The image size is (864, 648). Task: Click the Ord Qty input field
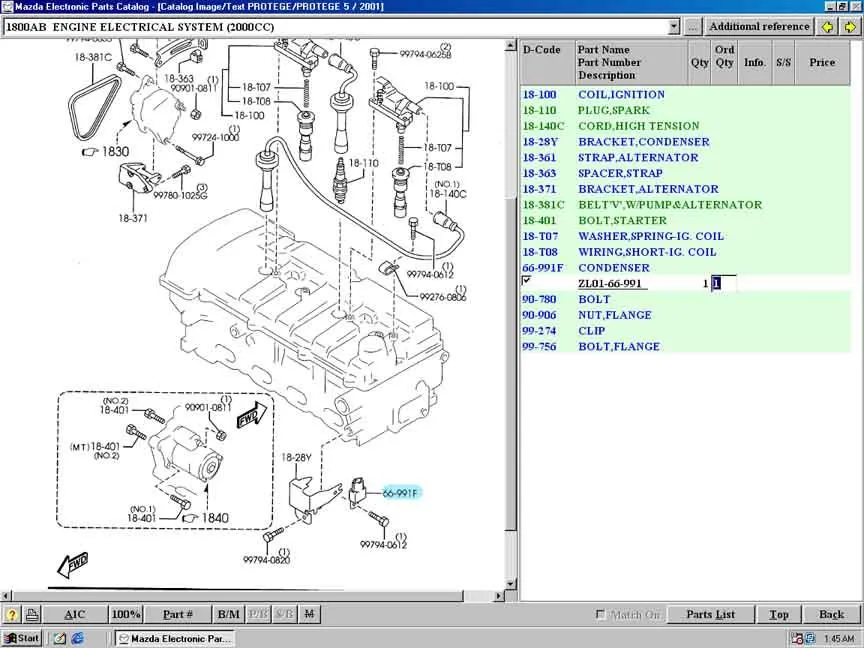pyautogui.click(x=723, y=283)
